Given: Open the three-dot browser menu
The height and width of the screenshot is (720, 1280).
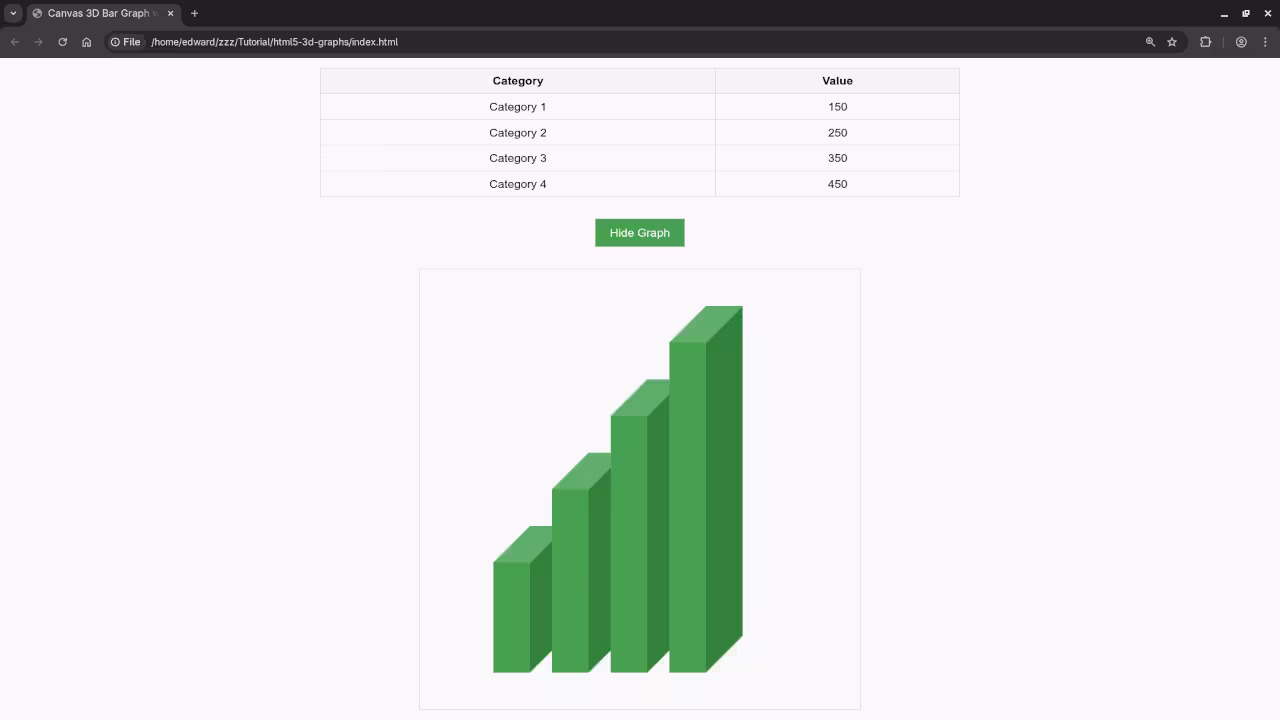Looking at the screenshot, I should pos(1266,42).
